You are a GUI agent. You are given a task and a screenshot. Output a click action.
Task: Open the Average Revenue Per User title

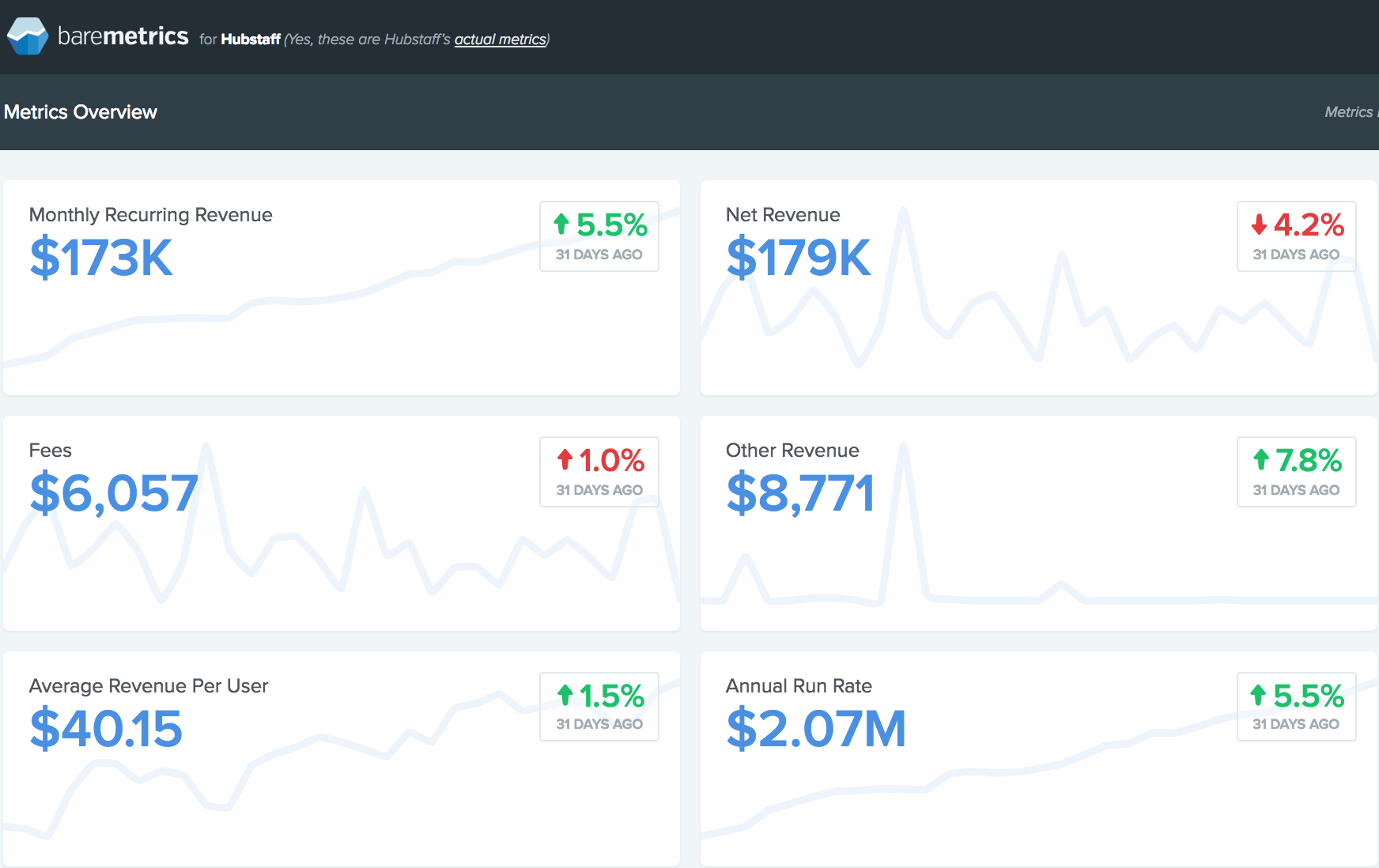(149, 686)
